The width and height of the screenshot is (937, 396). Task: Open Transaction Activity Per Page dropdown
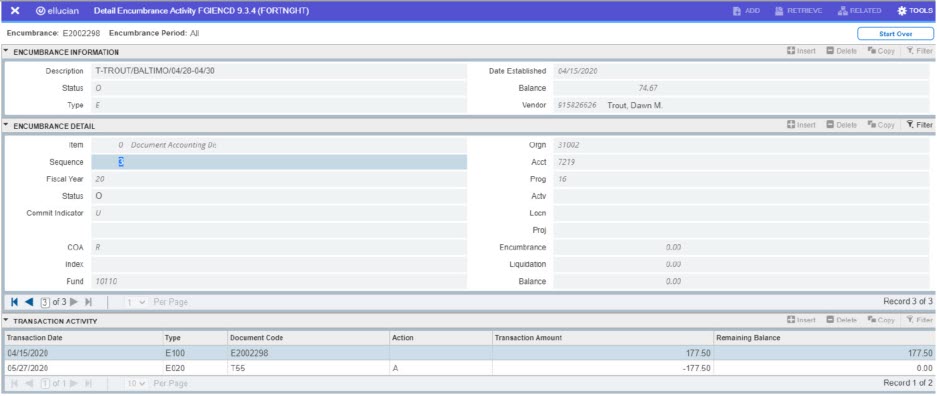pyautogui.click(x=136, y=383)
